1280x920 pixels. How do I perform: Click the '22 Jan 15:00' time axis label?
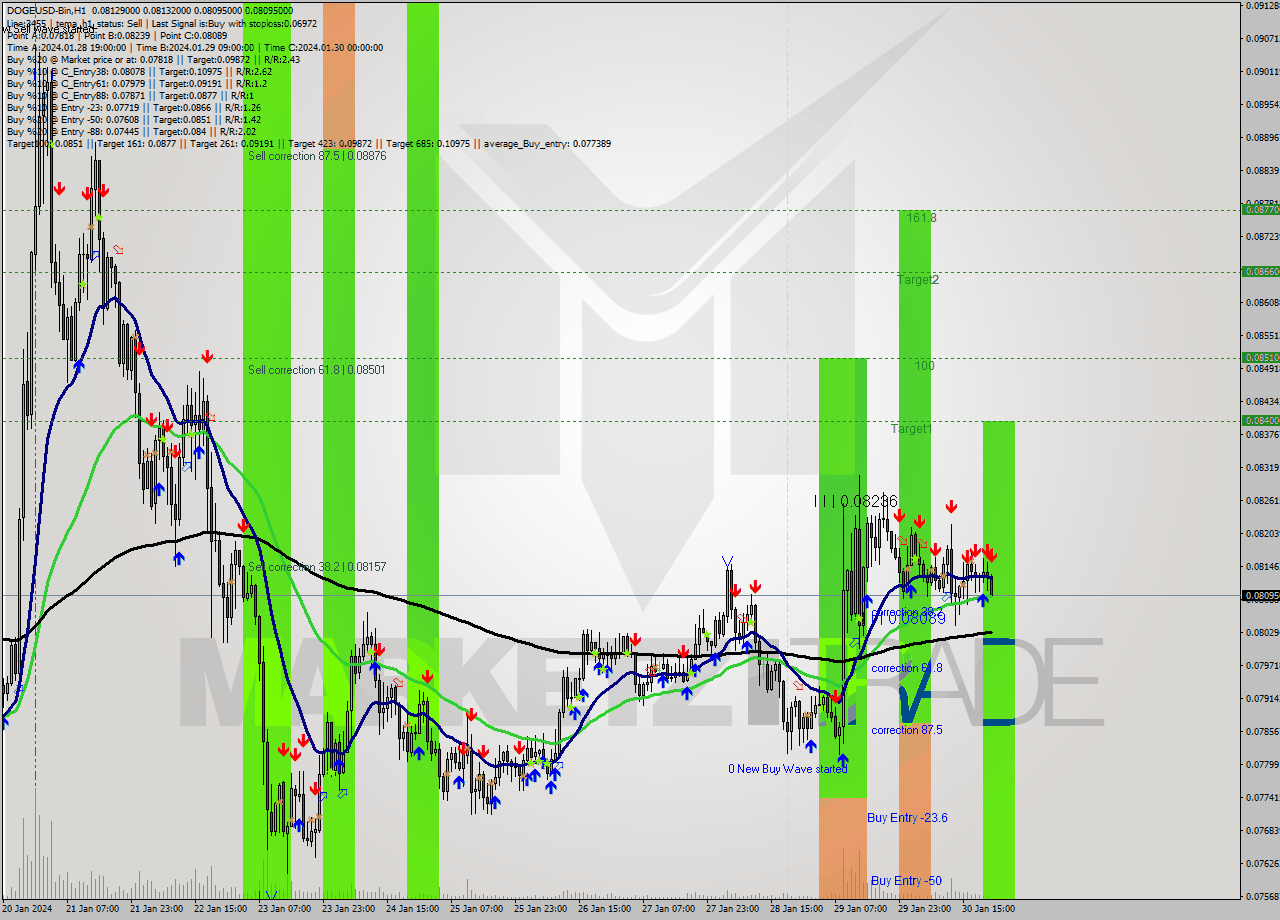pyautogui.click(x=220, y=909)
